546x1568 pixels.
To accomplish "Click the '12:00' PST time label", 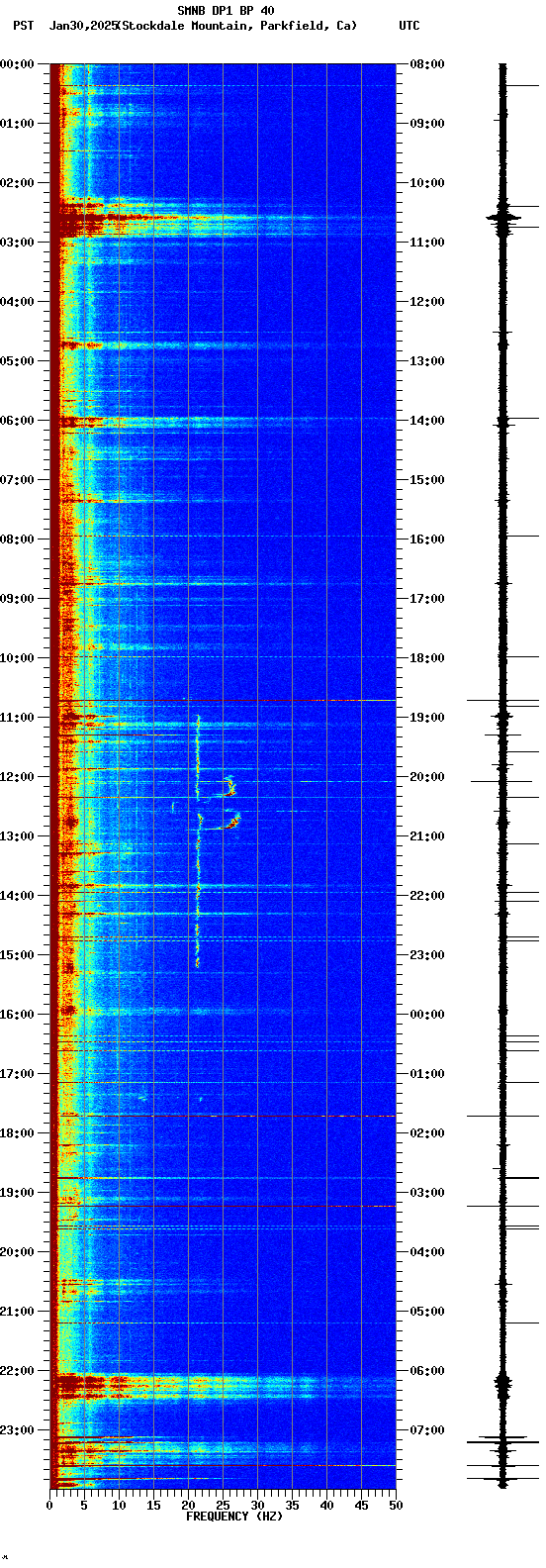I will click(x=17, y=777).
